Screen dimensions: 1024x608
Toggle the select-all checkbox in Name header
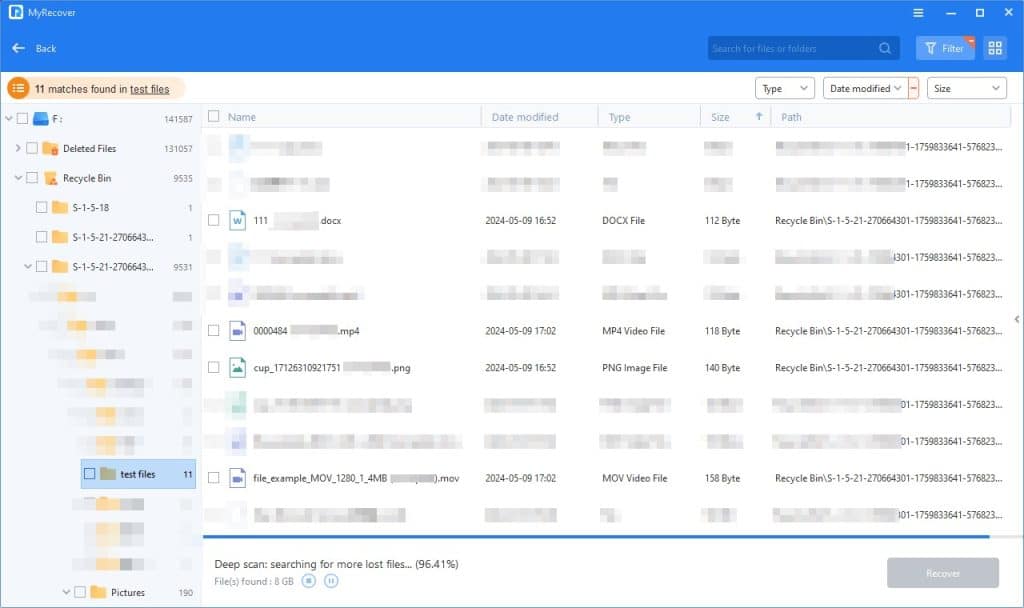[214, 116]
